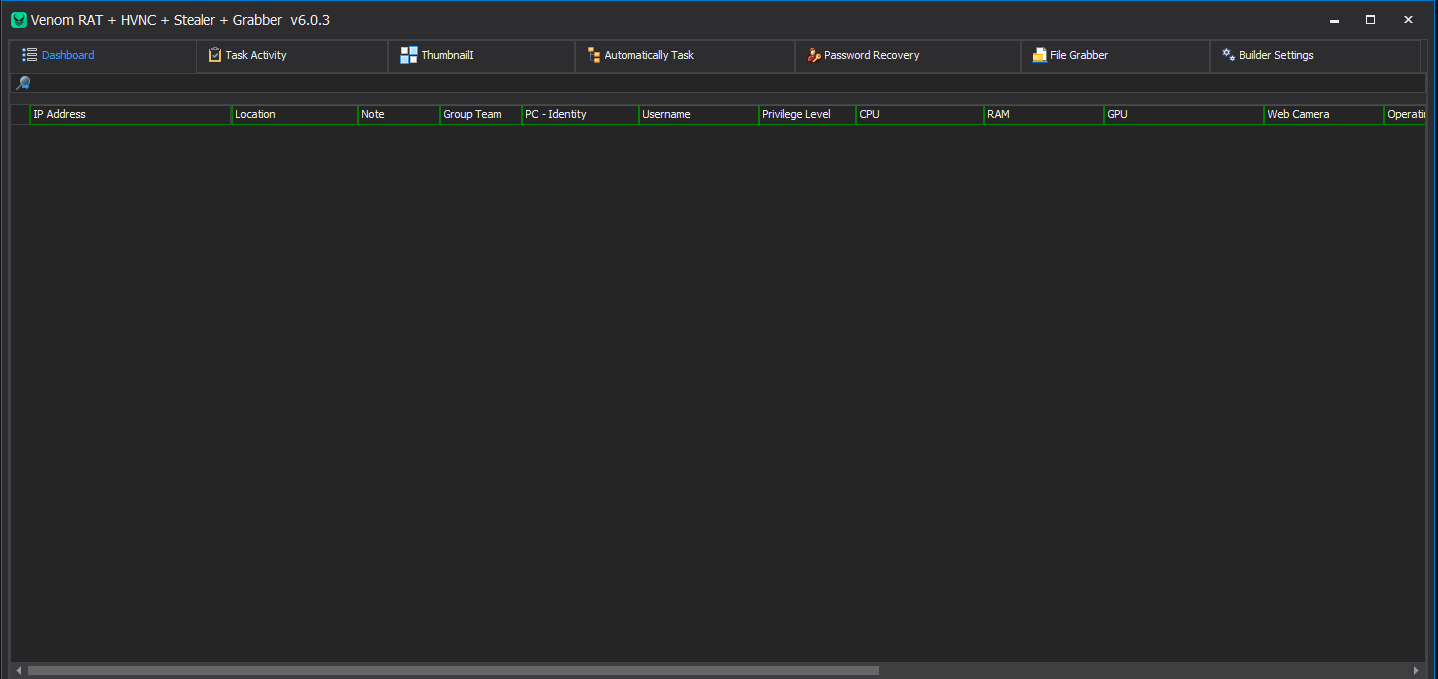Open the Builder Settings tab
This screenshot has width=1438, height=679.
tap(1275, 55)
